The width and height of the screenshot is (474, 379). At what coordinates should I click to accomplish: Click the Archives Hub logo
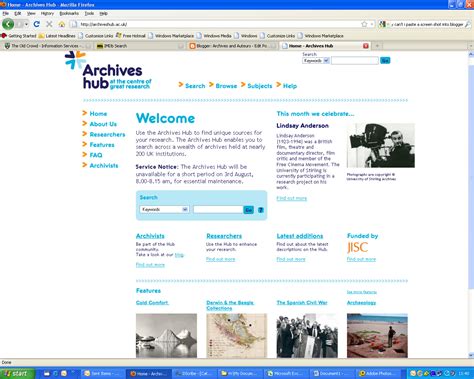(108, 70)
